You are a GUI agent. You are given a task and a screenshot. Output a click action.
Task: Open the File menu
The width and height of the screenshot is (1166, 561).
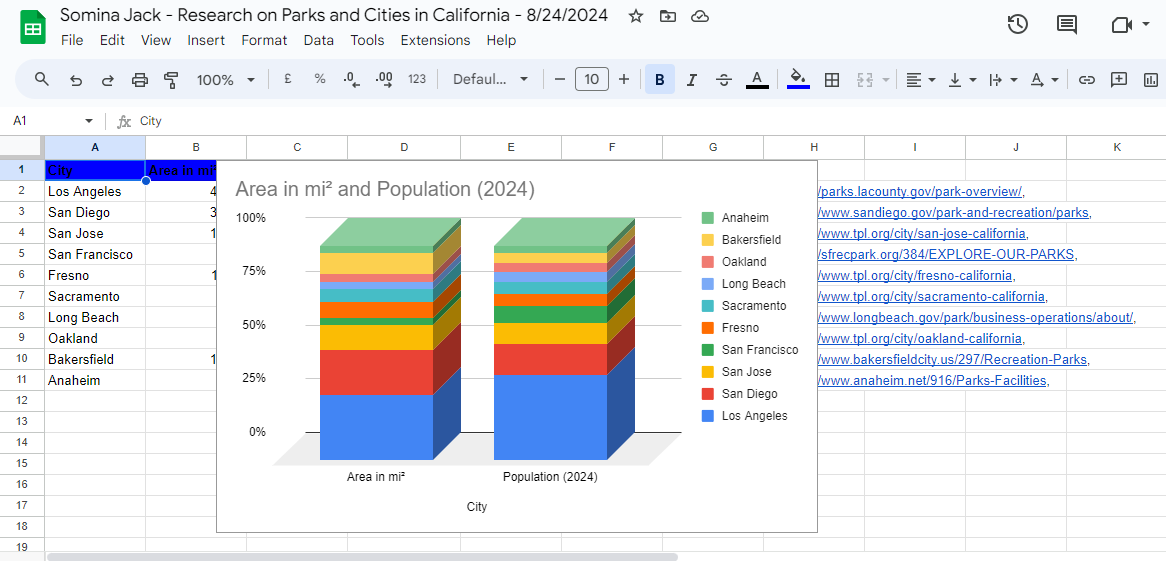pos(72,40)
